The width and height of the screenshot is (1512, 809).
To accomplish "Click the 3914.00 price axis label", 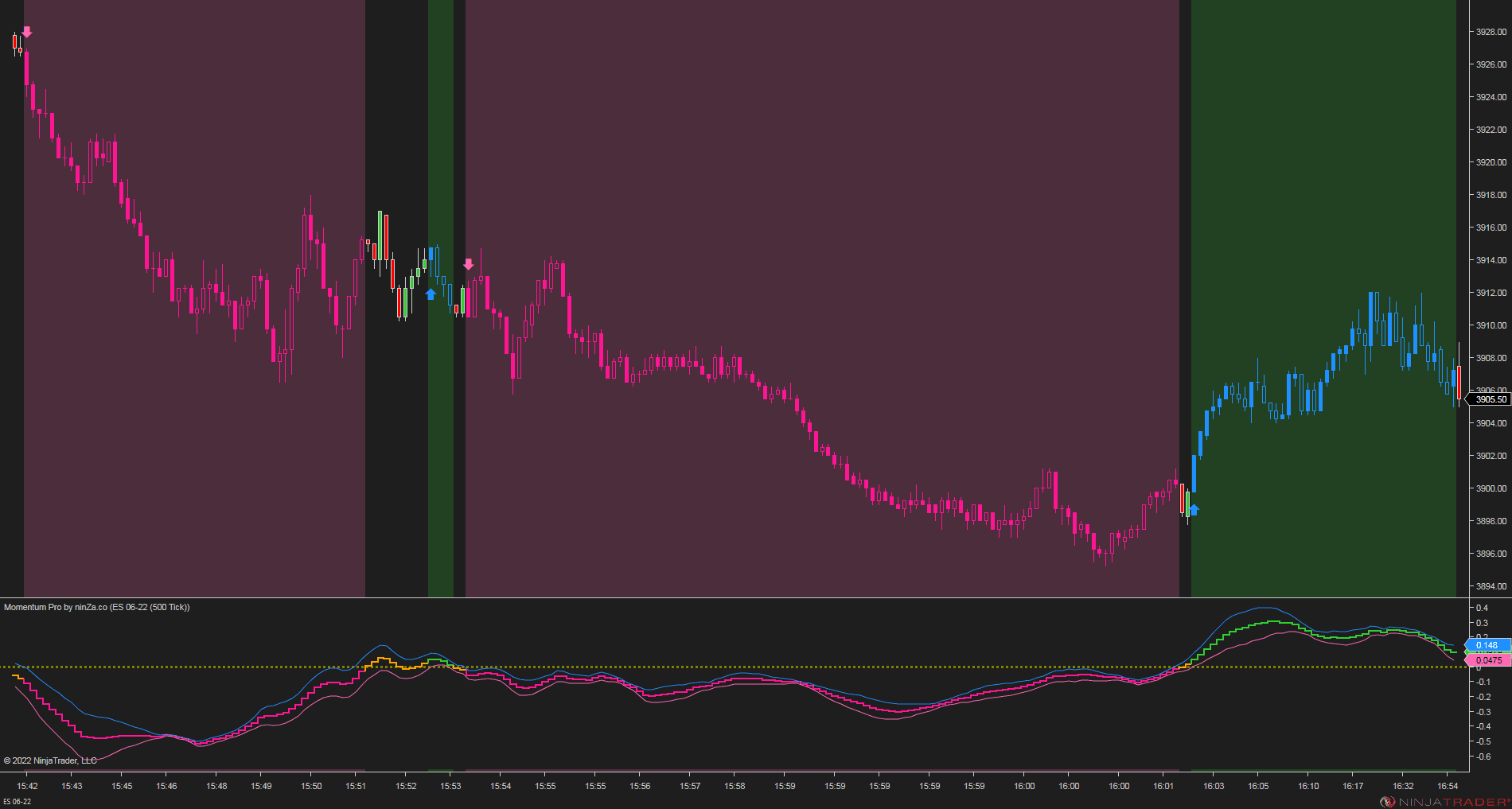I will point(1491,260).
